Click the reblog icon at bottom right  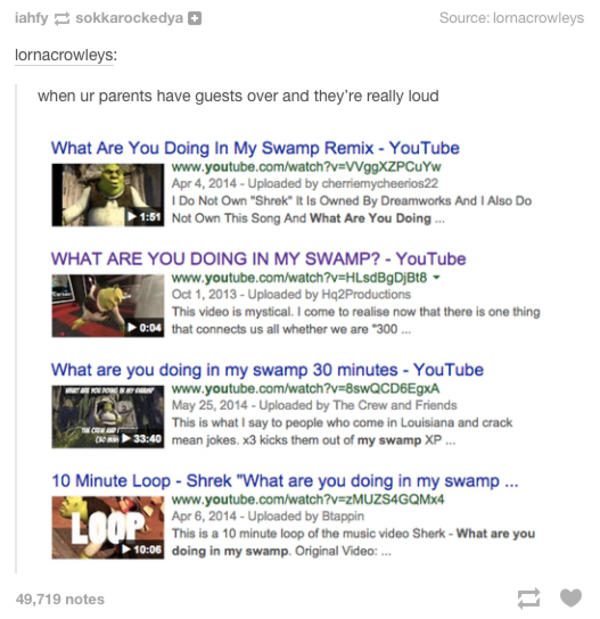click(529, 598)
